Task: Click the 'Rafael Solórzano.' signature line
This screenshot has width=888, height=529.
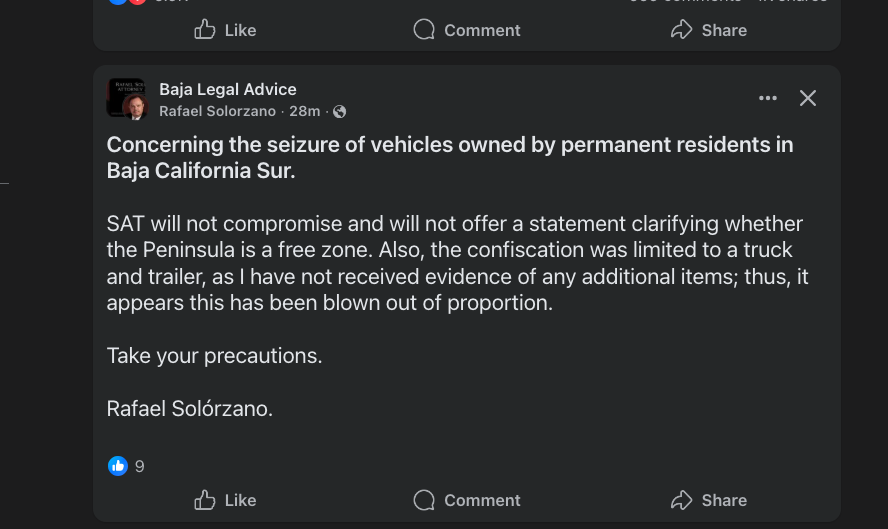Action: (x=190, y=408)
